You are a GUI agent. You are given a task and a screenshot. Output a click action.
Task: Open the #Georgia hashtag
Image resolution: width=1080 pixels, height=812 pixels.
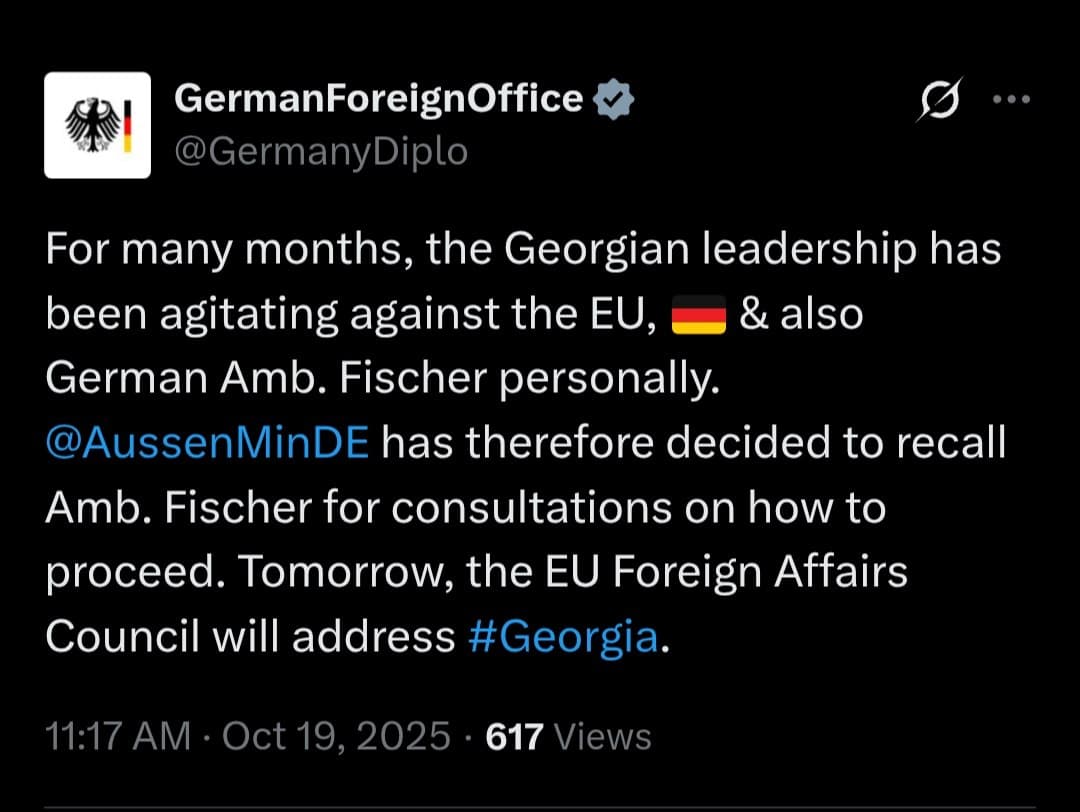[x=562, y=636]
